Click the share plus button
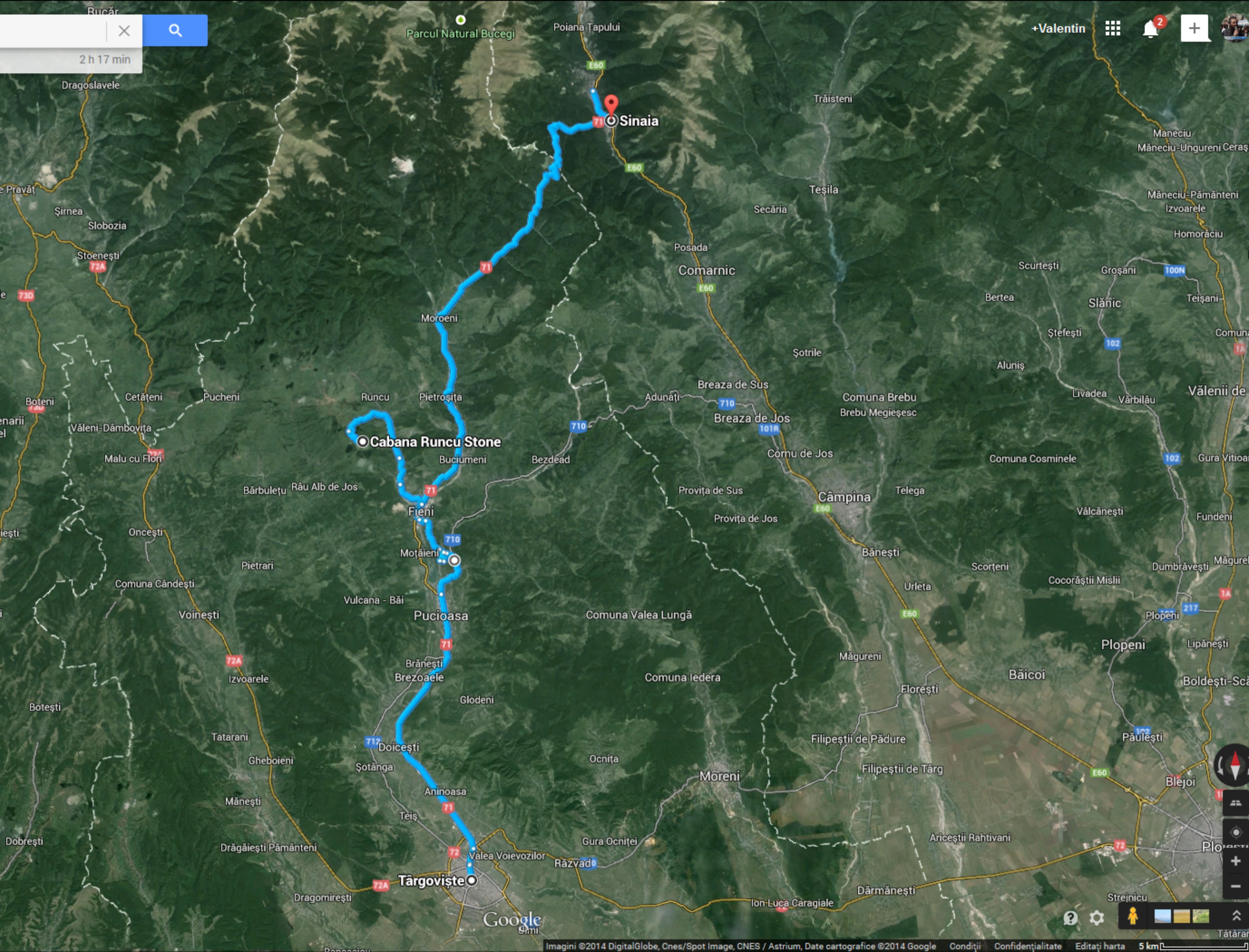This screenshot has width=1249, height=952. pyautogui.click(x=1195, y=28)
